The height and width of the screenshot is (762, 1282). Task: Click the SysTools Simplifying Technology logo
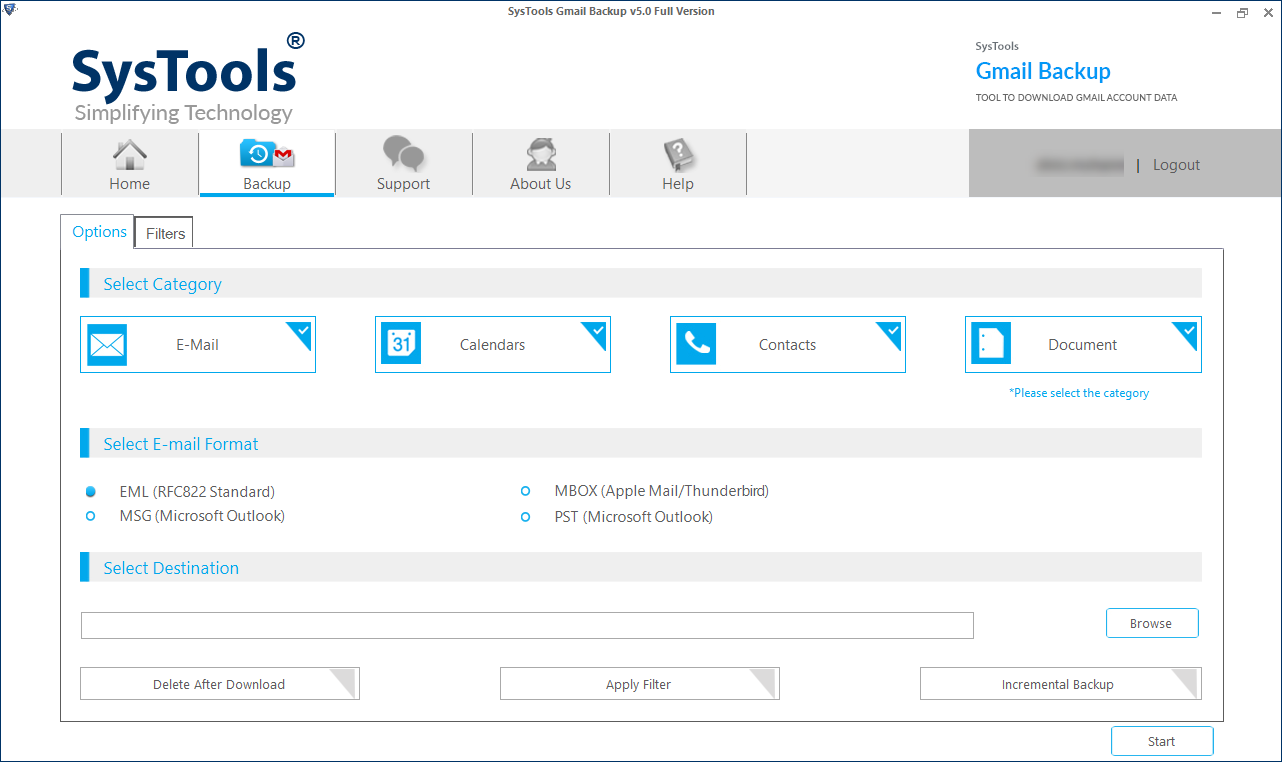point(188,78)
